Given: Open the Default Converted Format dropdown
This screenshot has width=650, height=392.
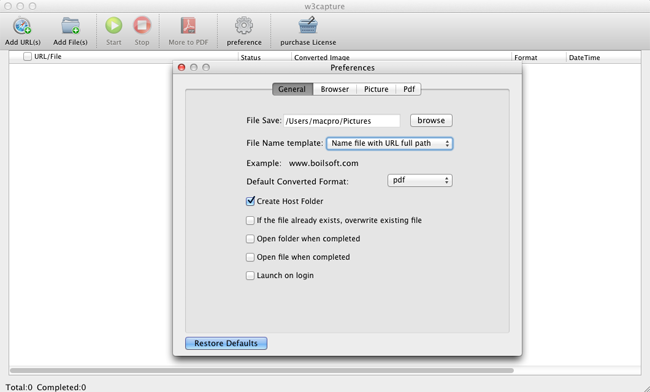Looking at the screenshot, I should (x=420, y=180).
